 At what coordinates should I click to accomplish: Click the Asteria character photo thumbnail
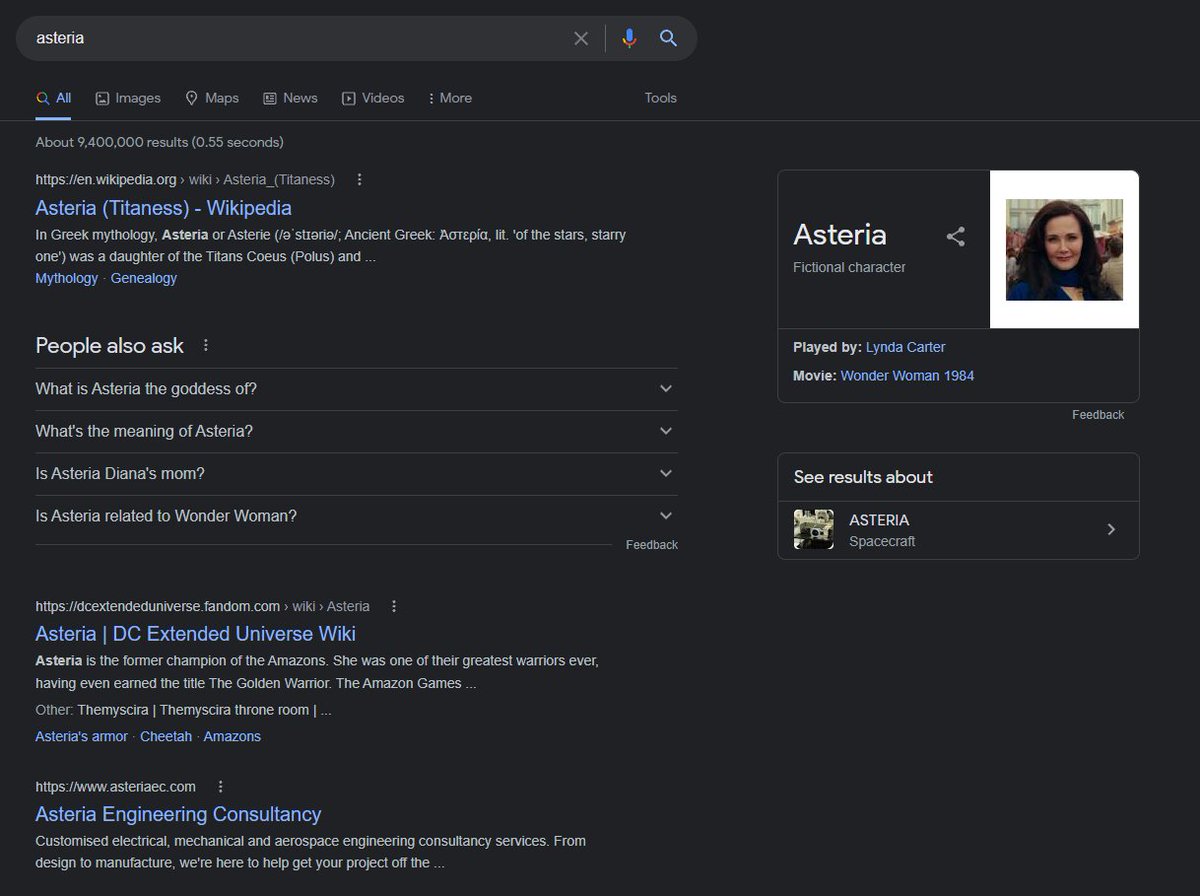pos(1064,249)
